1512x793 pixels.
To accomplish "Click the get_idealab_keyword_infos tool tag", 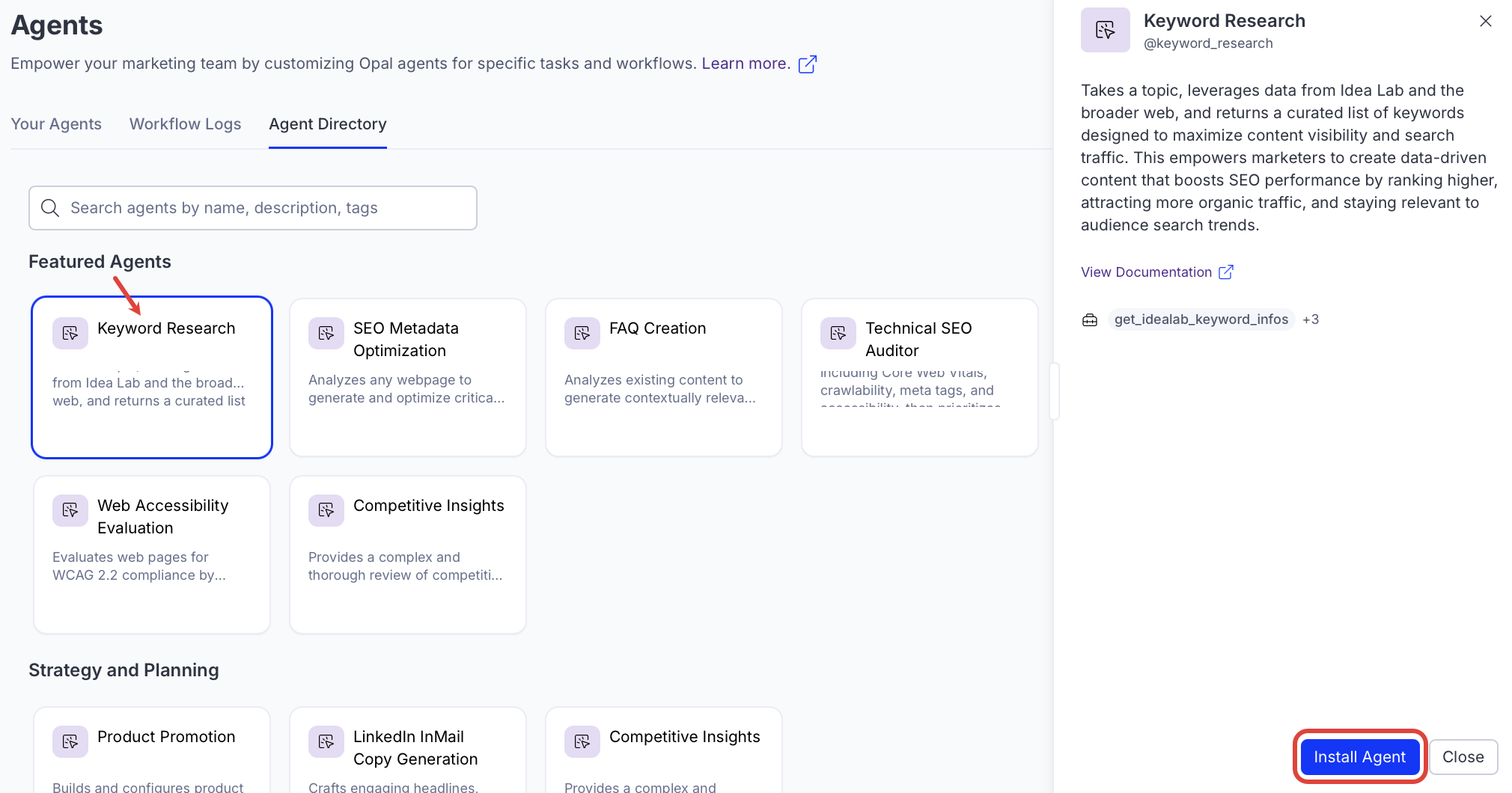I will click(1201, 319).
